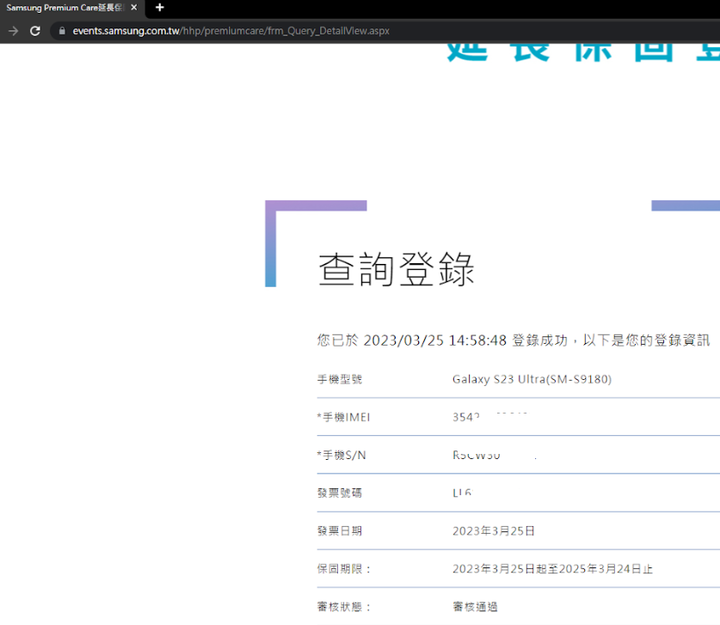Click the browser forward arrow
720x625 pixels.
pos(13,31)
